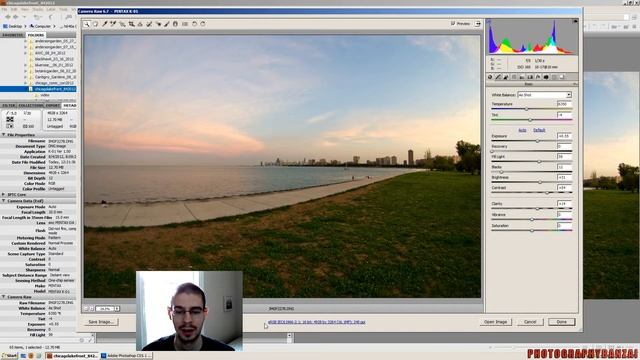The width and height of the screenshot is (640, 360).
Task: Collapse the Camera Raw metadata section
Action: click(4, 297)
